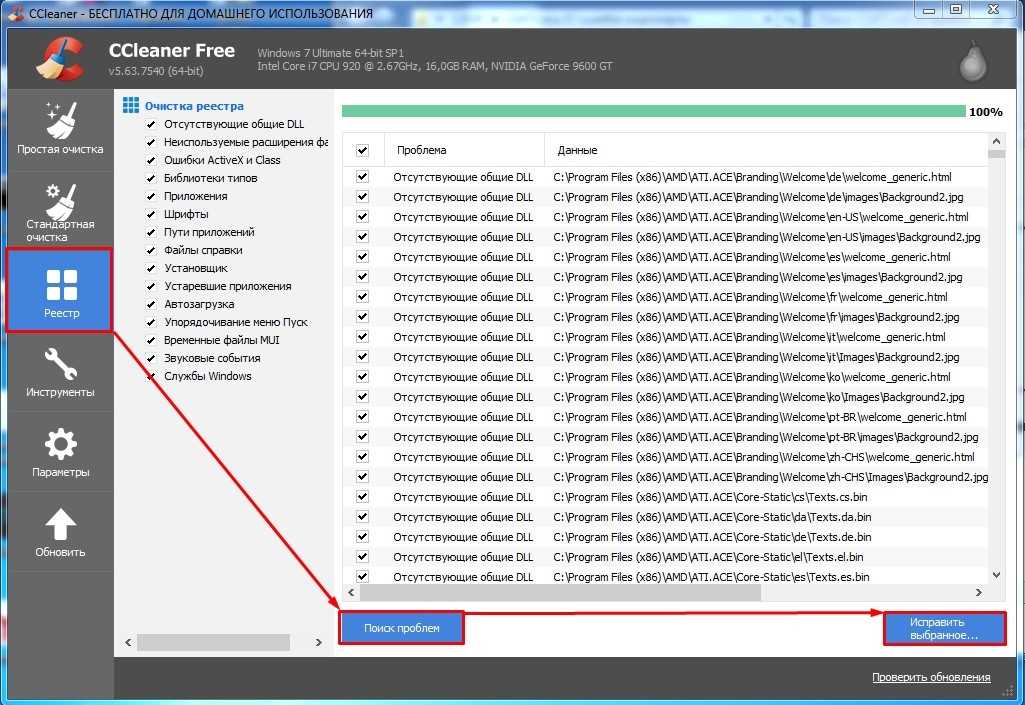
Task: Toggle the Шрифты checkbox
Action: tap(151, 215)
